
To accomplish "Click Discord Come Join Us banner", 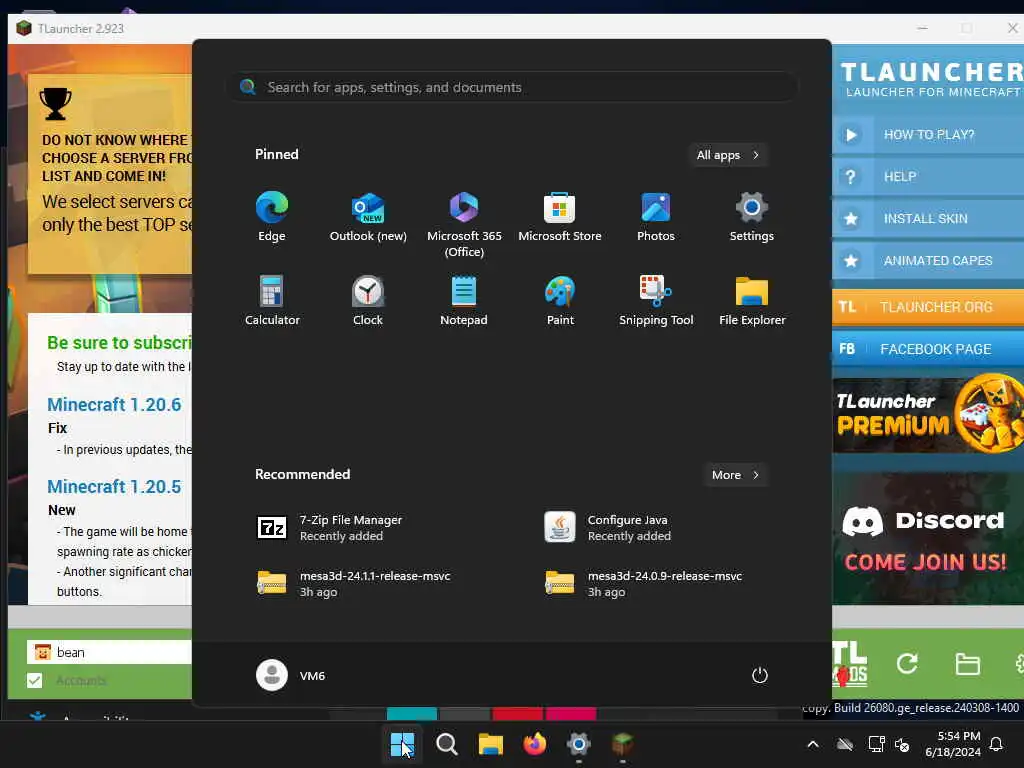I will click(x=928, y=539).
